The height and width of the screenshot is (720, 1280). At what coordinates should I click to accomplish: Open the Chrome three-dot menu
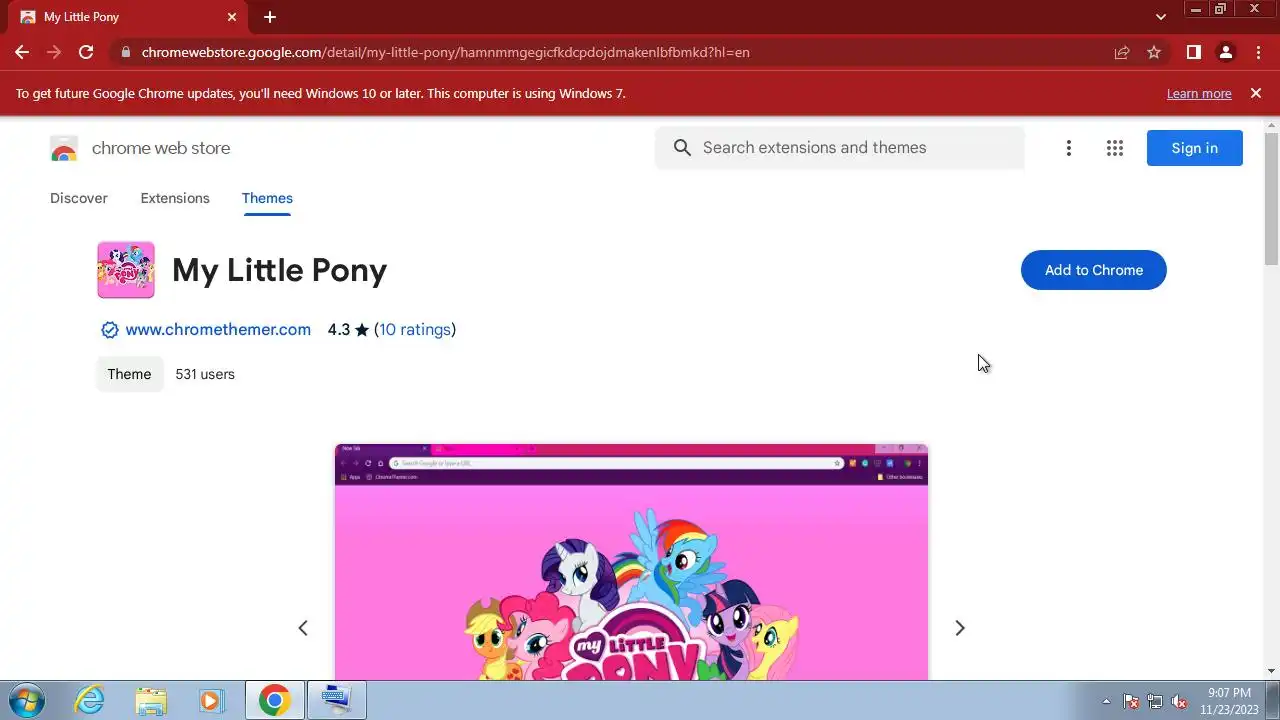click(x=1258, y=52)
